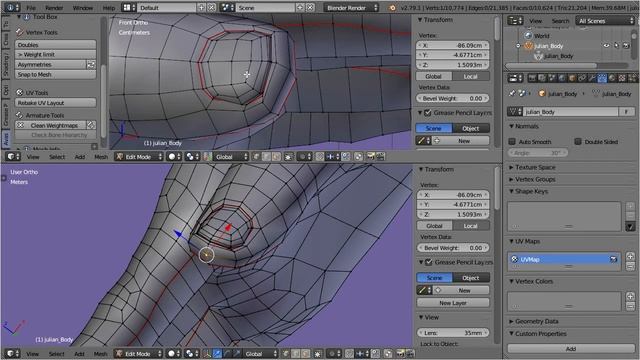Click the proportional editing icon in upper viewport header
This screenshot has width=640, height=360.
click(x=303, y=157)
